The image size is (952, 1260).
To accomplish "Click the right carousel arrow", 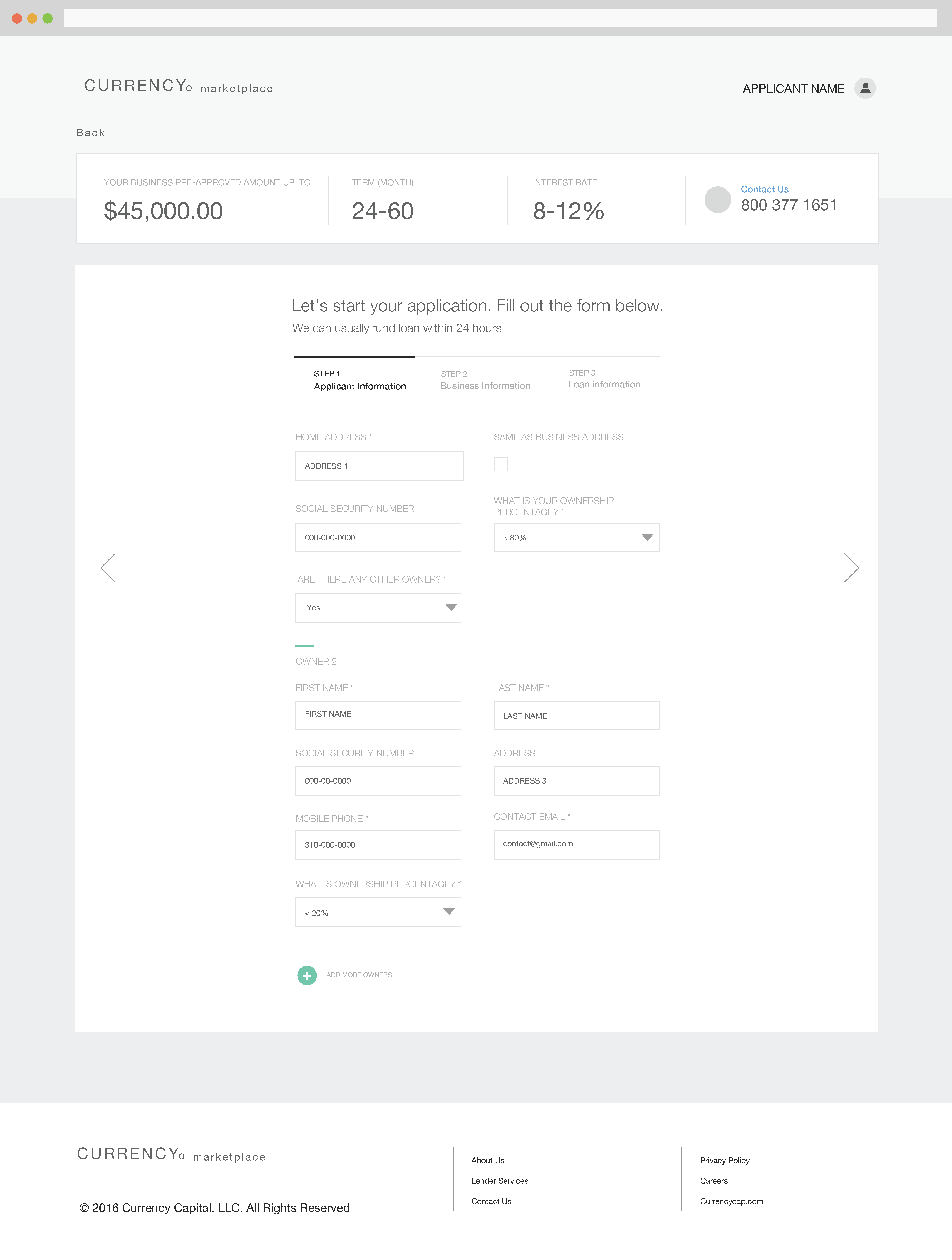I will point(851,567).
